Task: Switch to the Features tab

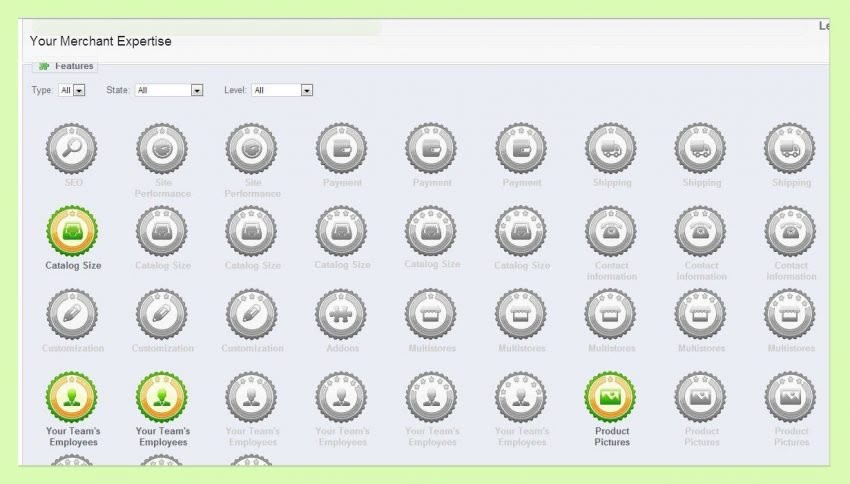Action: (66, 66)
